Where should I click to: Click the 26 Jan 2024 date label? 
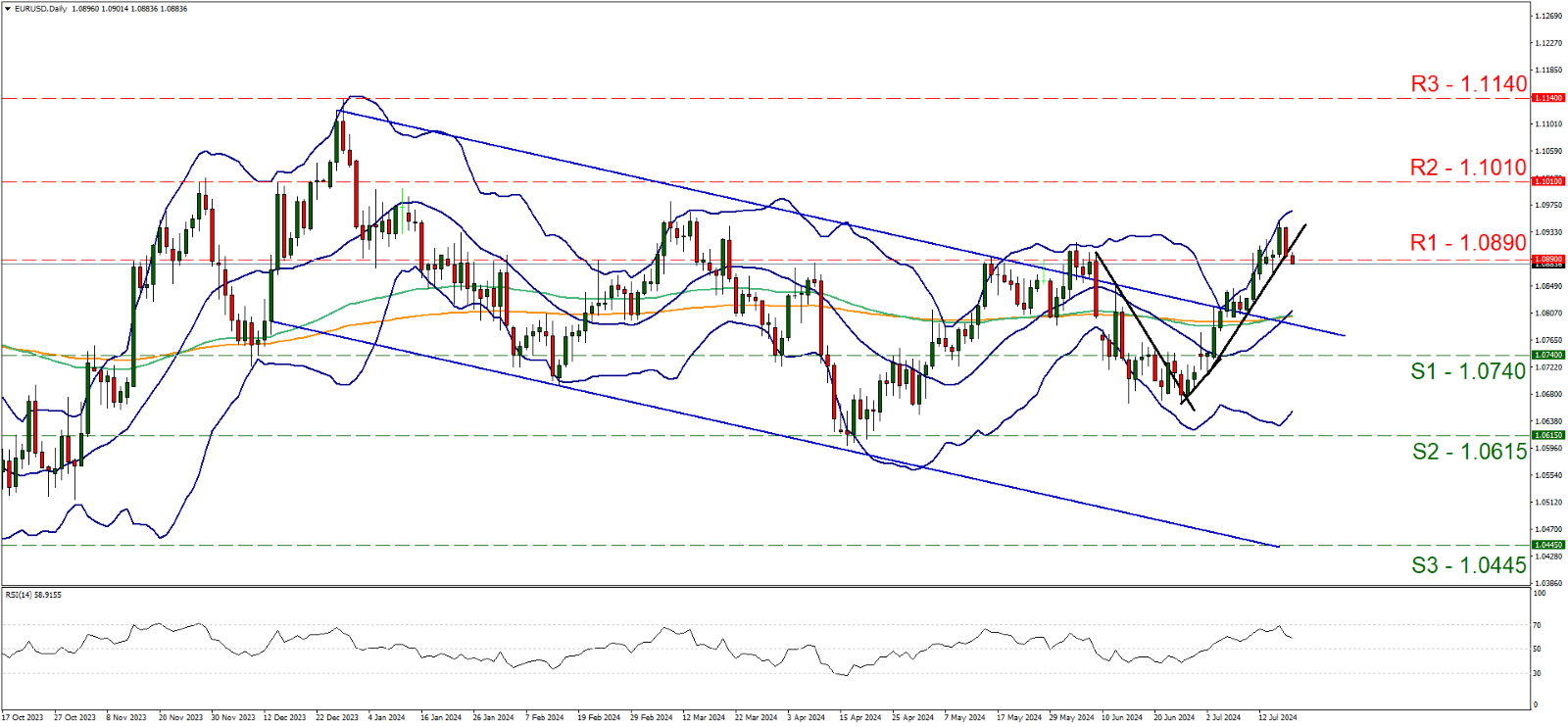[493, 717]
